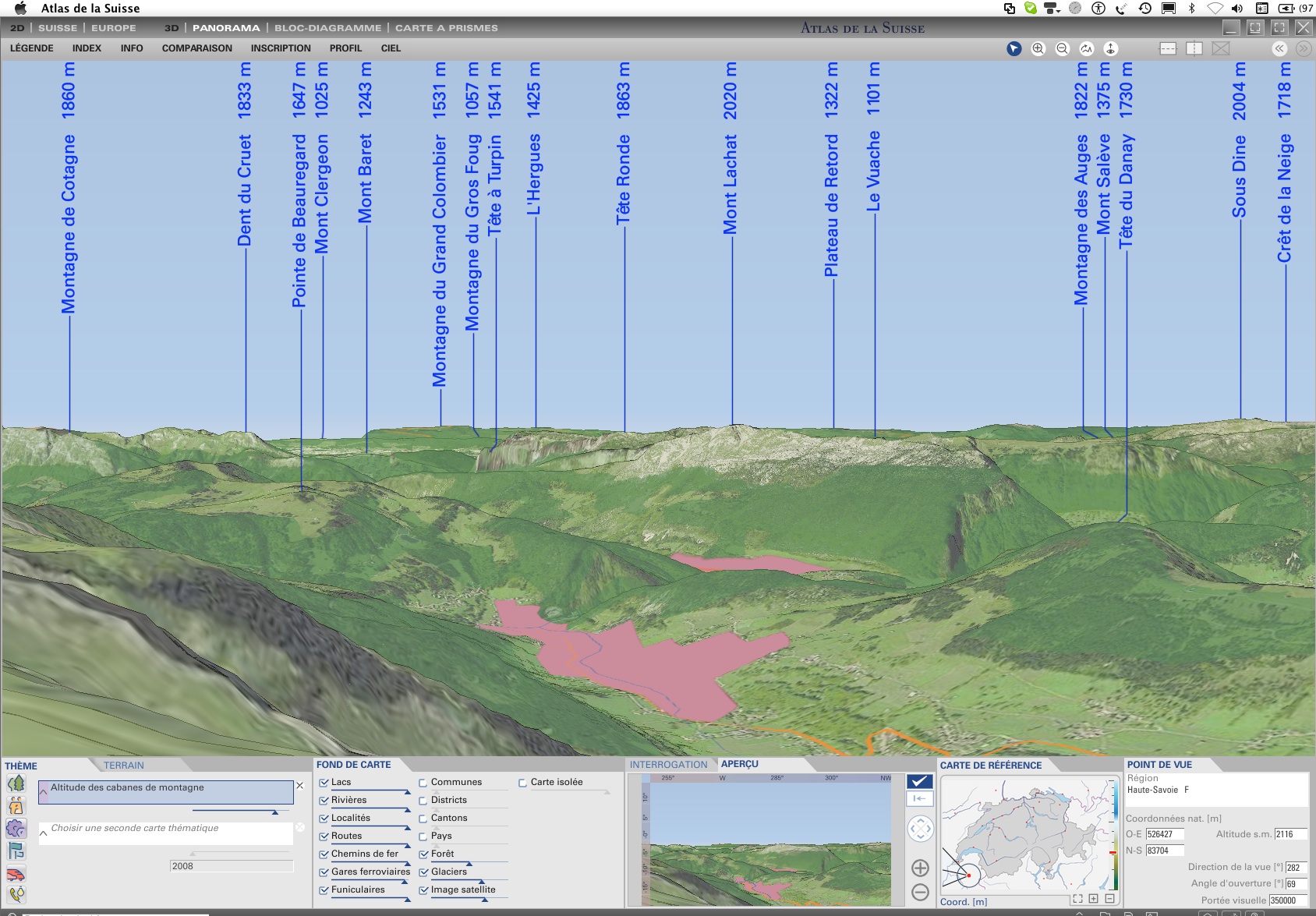This screenshot has width=1316, height=916.
Task: Expand the Altitude des cabanes theme selector
Action: tap(44, 792)
